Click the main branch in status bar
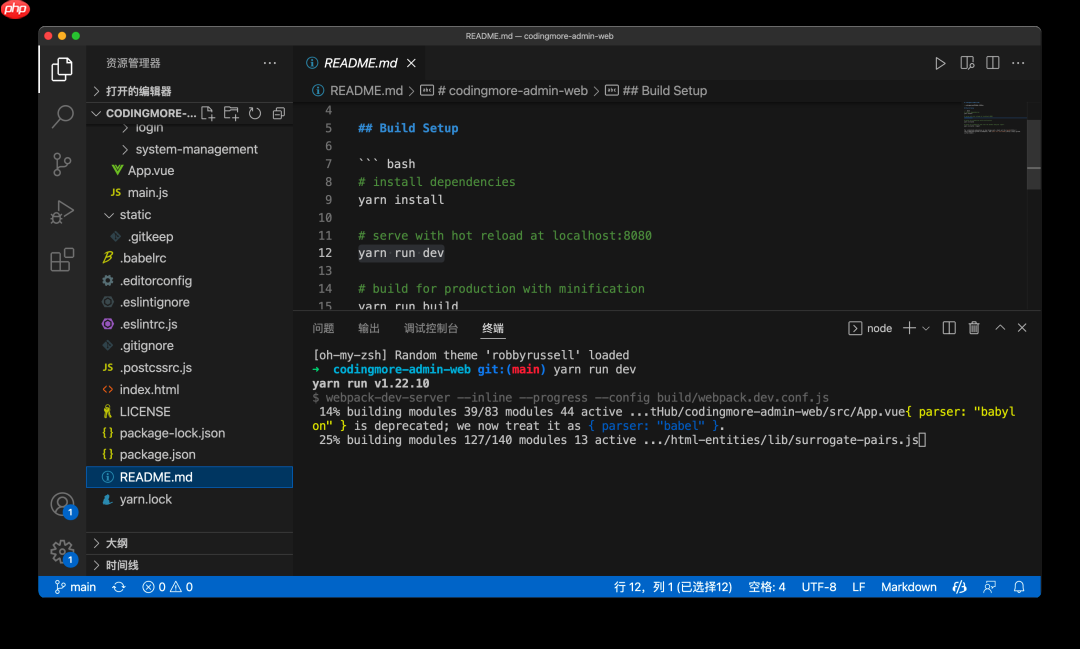 point(76,587)
